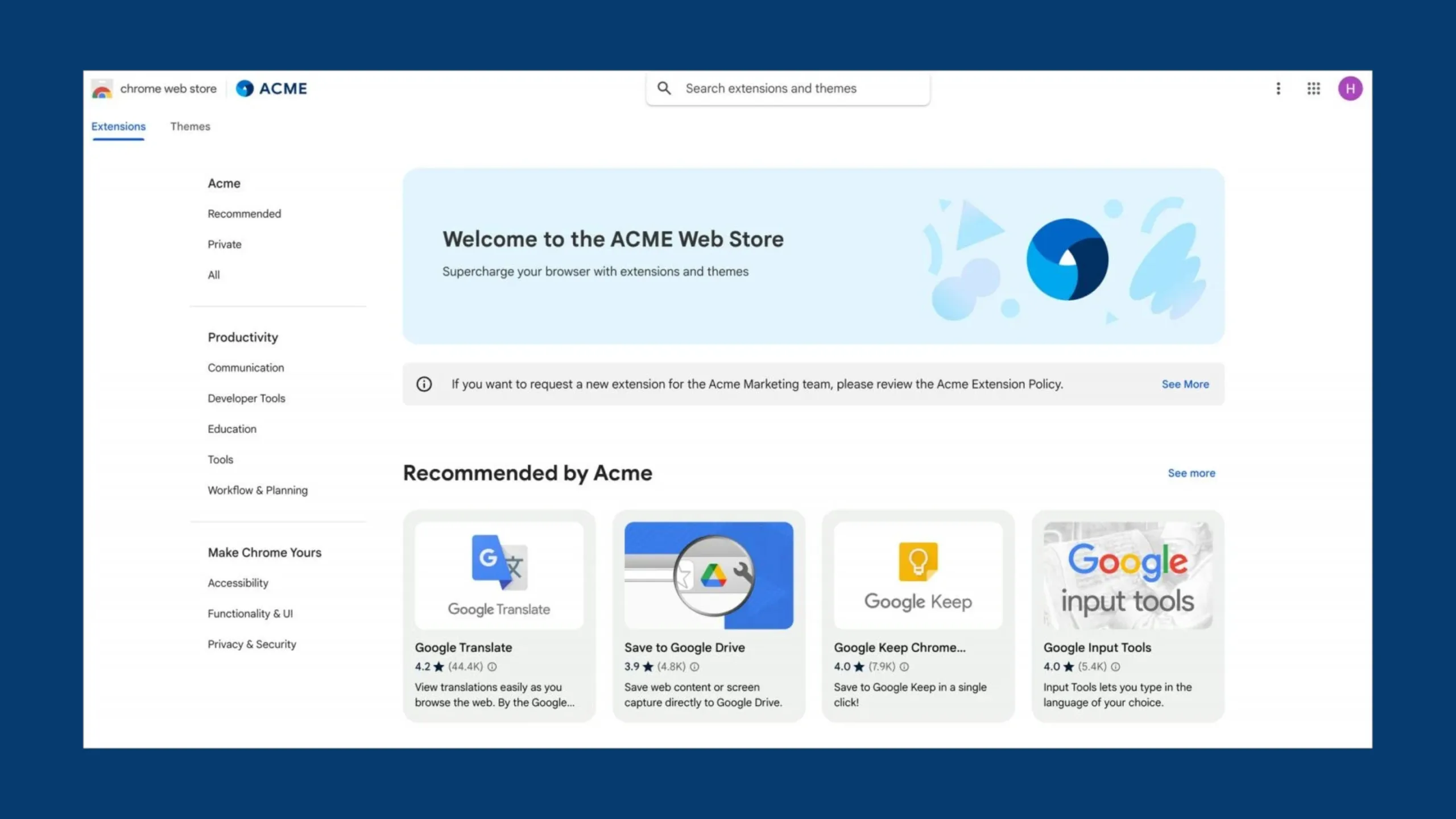This screenshot has height=819, width=1456.
Task: Open the Tools category in the sidebar
Action: tap(220, 460)
